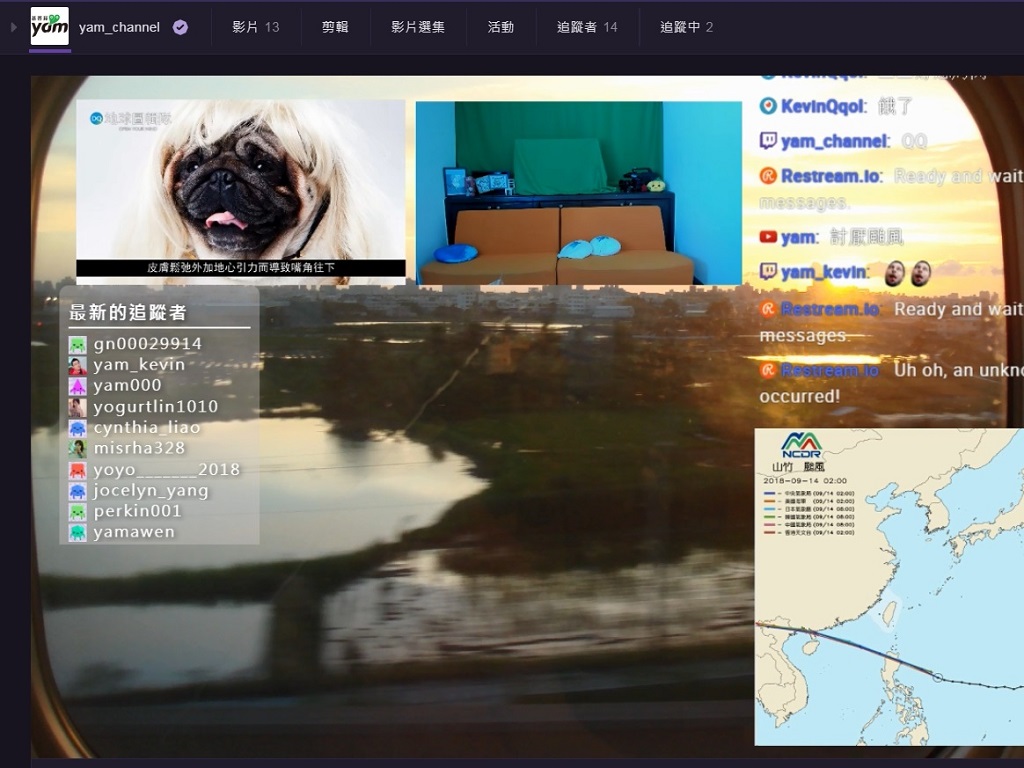Screen dimensions: 1024x768
Task: Open the 追蹤中 following tab
Action: 686,27
